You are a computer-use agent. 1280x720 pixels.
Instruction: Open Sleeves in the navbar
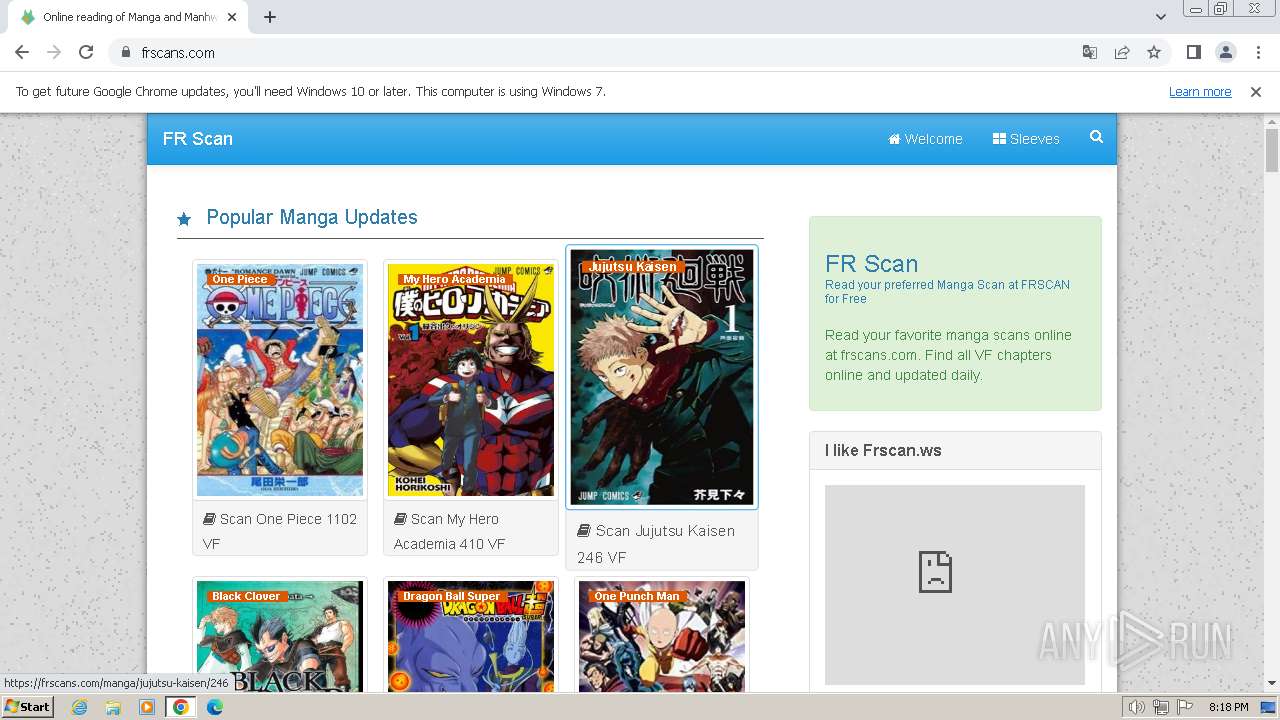(x=1026, y=139)
